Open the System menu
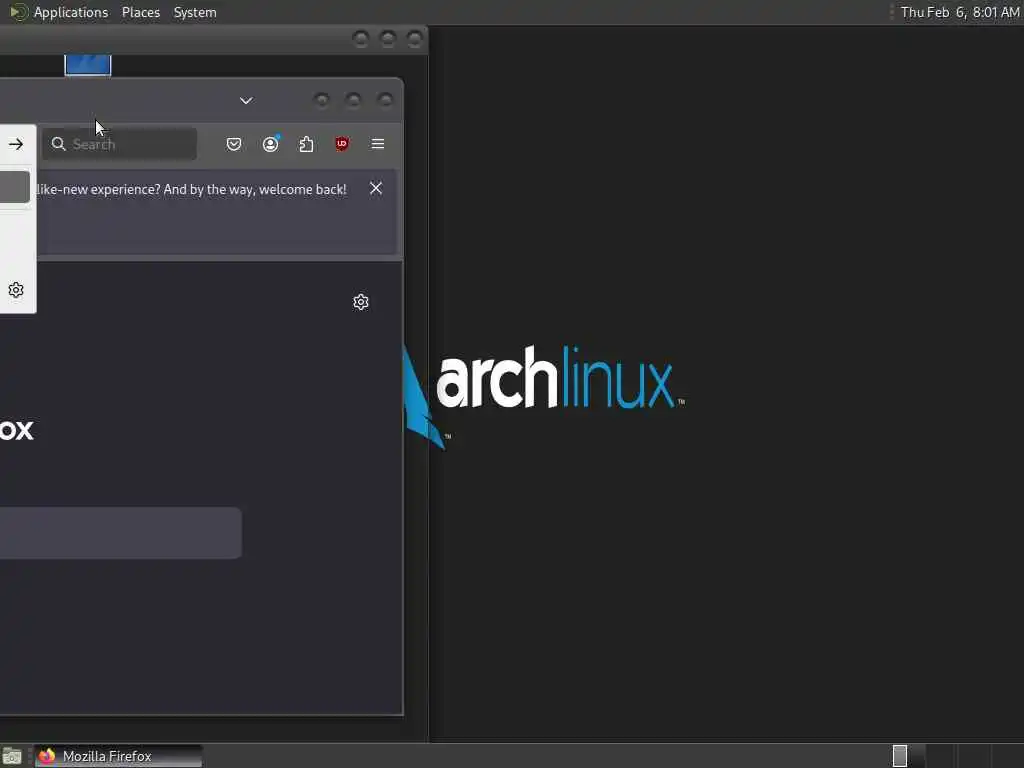 pyautogui.click(x=195, y=12)
